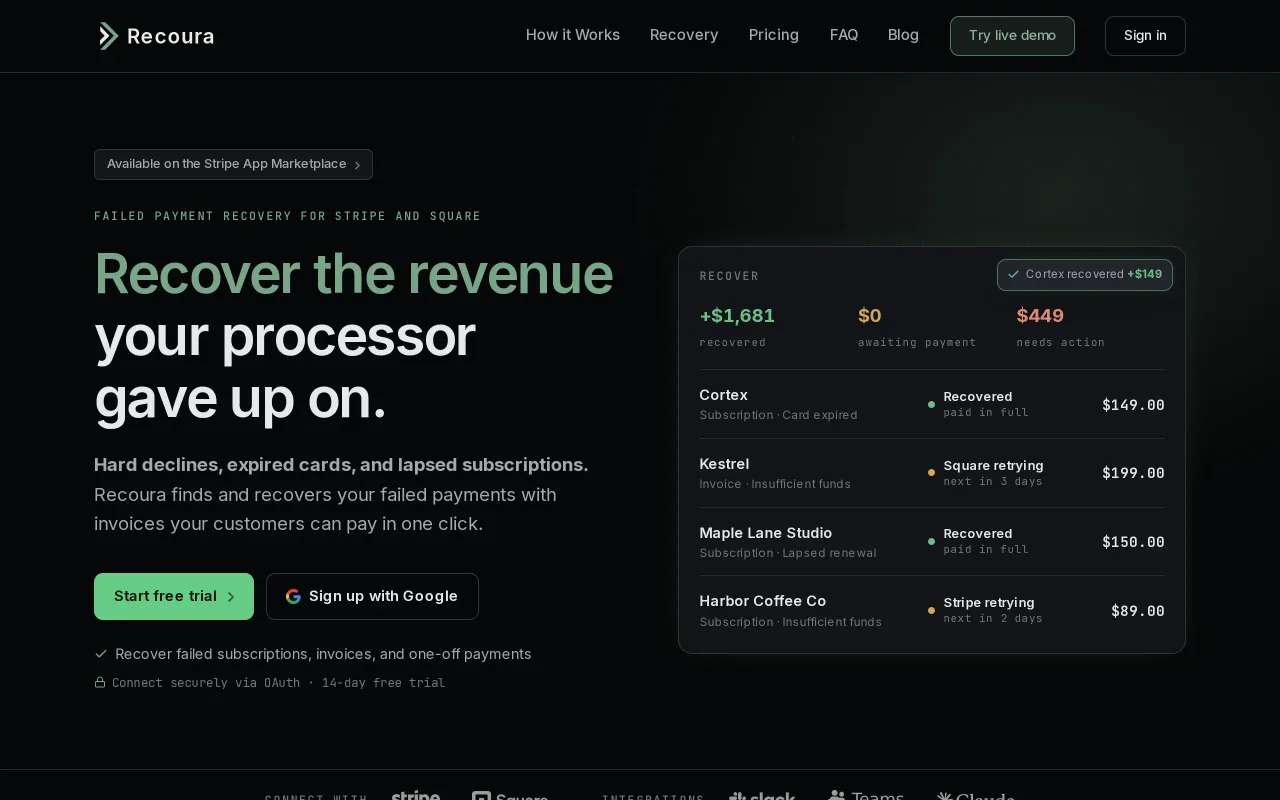This screenshot has width=1280, height=800.
Task: Open Available on the Stripe App Marketplace
Action: 233,164
